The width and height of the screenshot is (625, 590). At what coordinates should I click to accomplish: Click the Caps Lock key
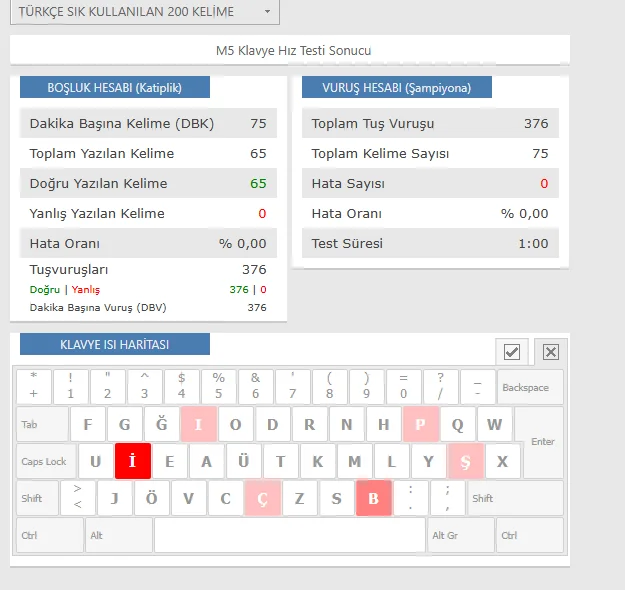(46, 461)
